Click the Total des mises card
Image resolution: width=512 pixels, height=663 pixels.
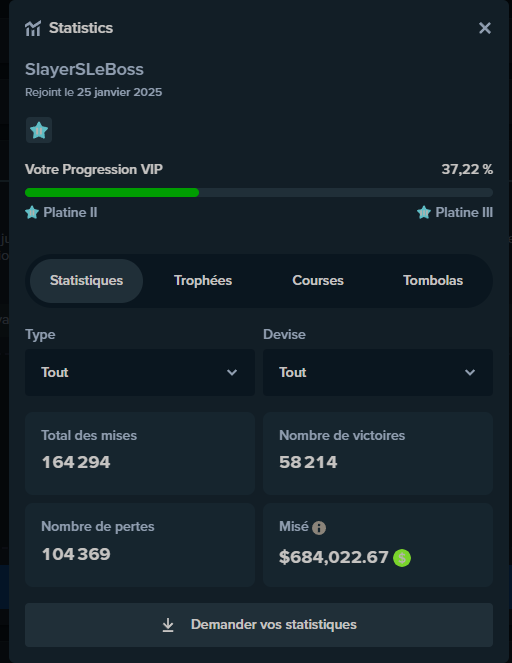click(140, 453)
